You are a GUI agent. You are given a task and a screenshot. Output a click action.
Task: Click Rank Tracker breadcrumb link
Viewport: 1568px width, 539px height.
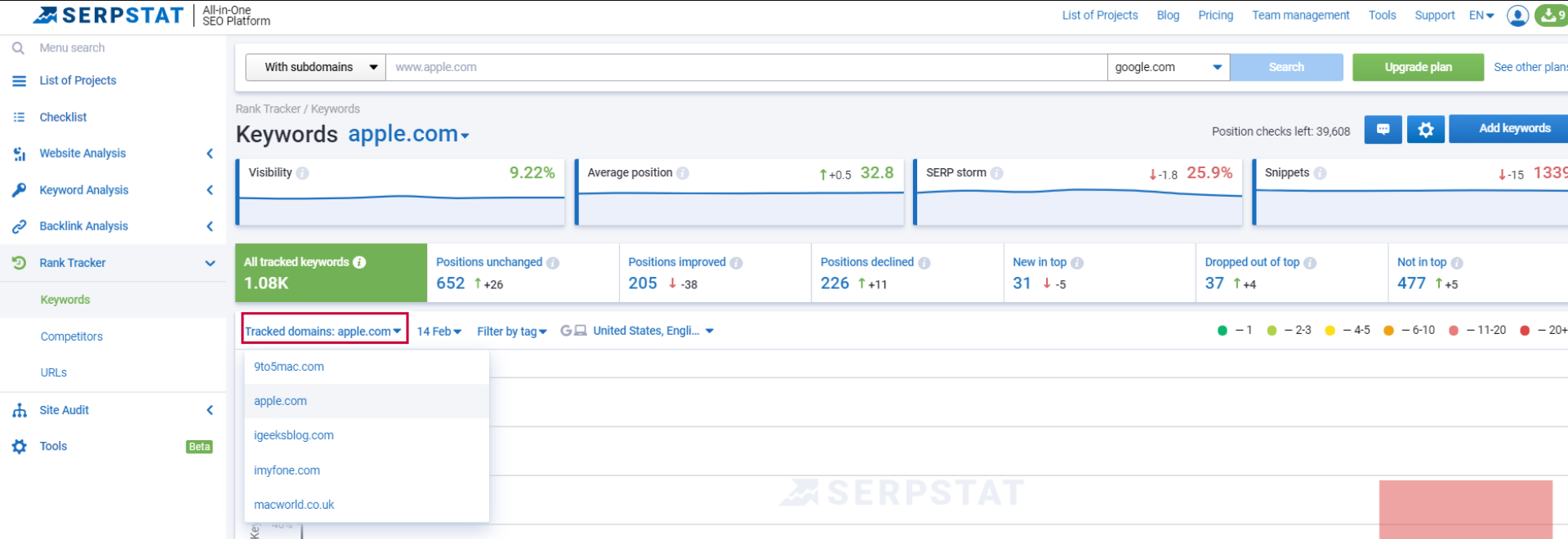coord(268,109)
